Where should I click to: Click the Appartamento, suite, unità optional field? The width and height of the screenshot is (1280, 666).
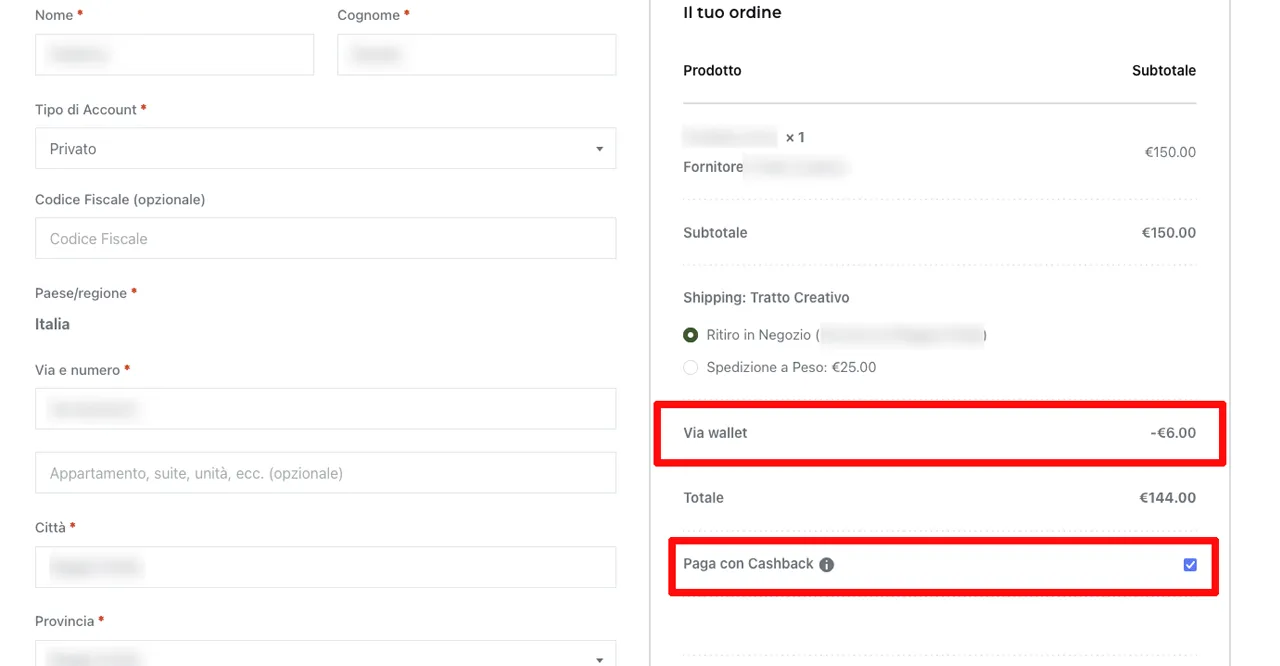325,473
